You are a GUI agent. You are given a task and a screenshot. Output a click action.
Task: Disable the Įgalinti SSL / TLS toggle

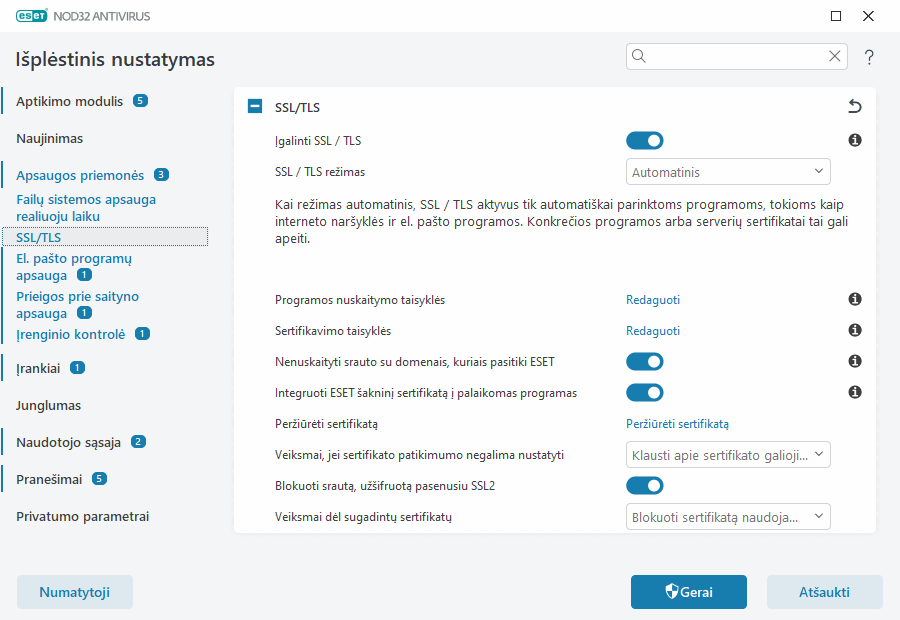click(x=645, y=140)
